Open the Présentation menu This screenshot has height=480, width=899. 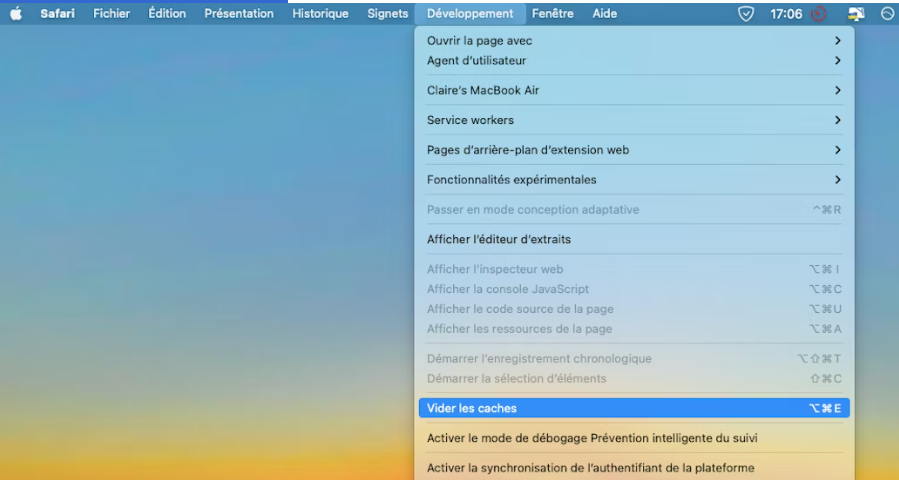click(239, 14)
